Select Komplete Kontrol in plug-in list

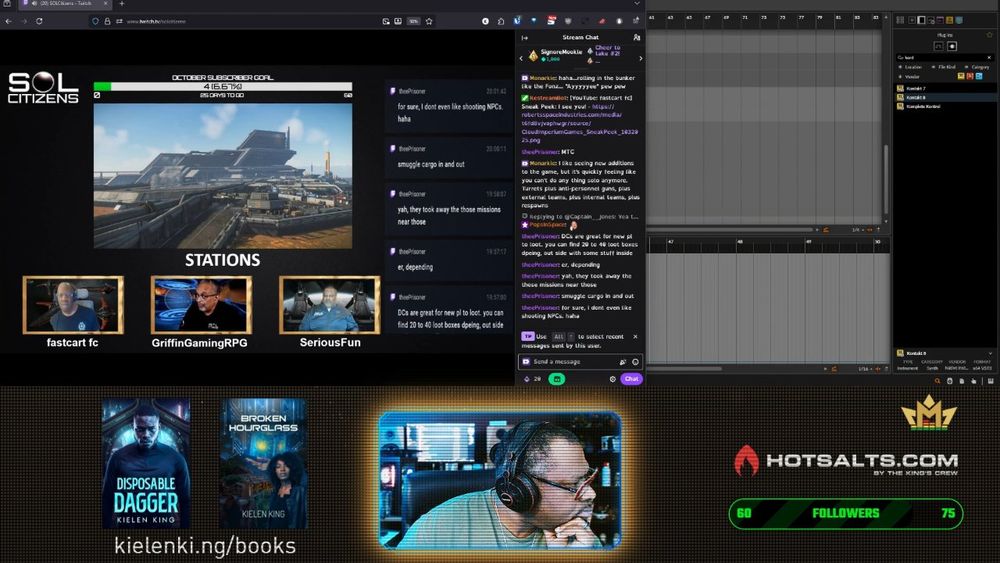pos(946,106)
